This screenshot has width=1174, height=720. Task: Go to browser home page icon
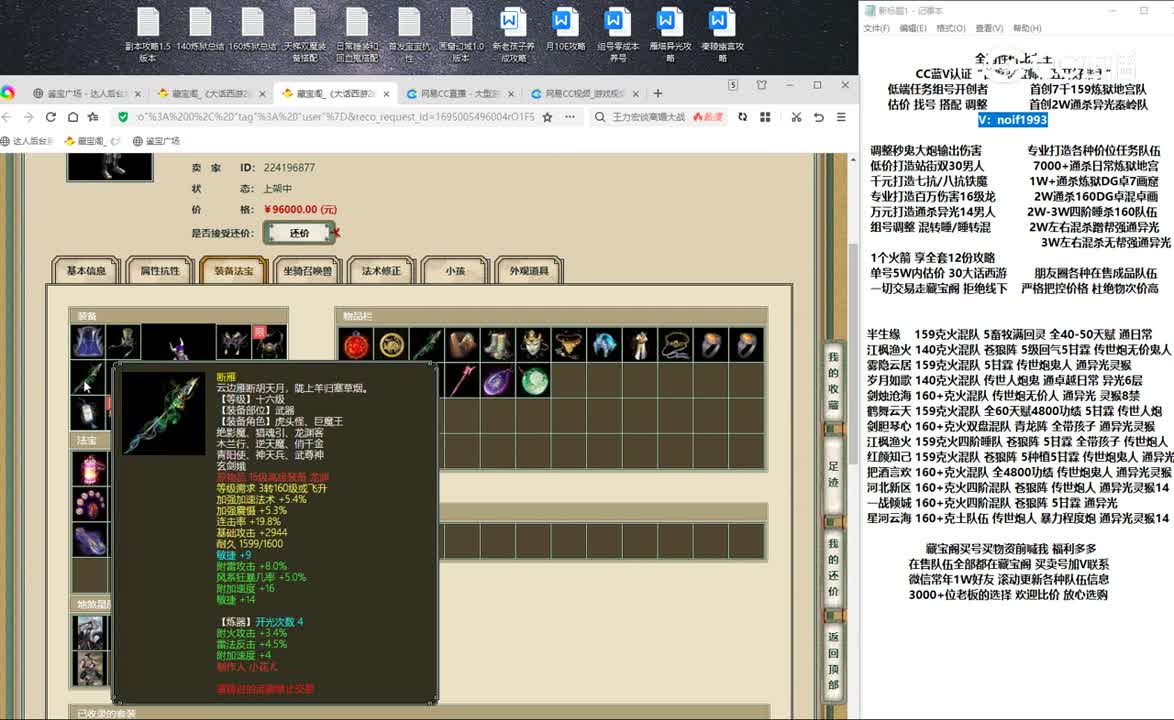pos(73,117)
